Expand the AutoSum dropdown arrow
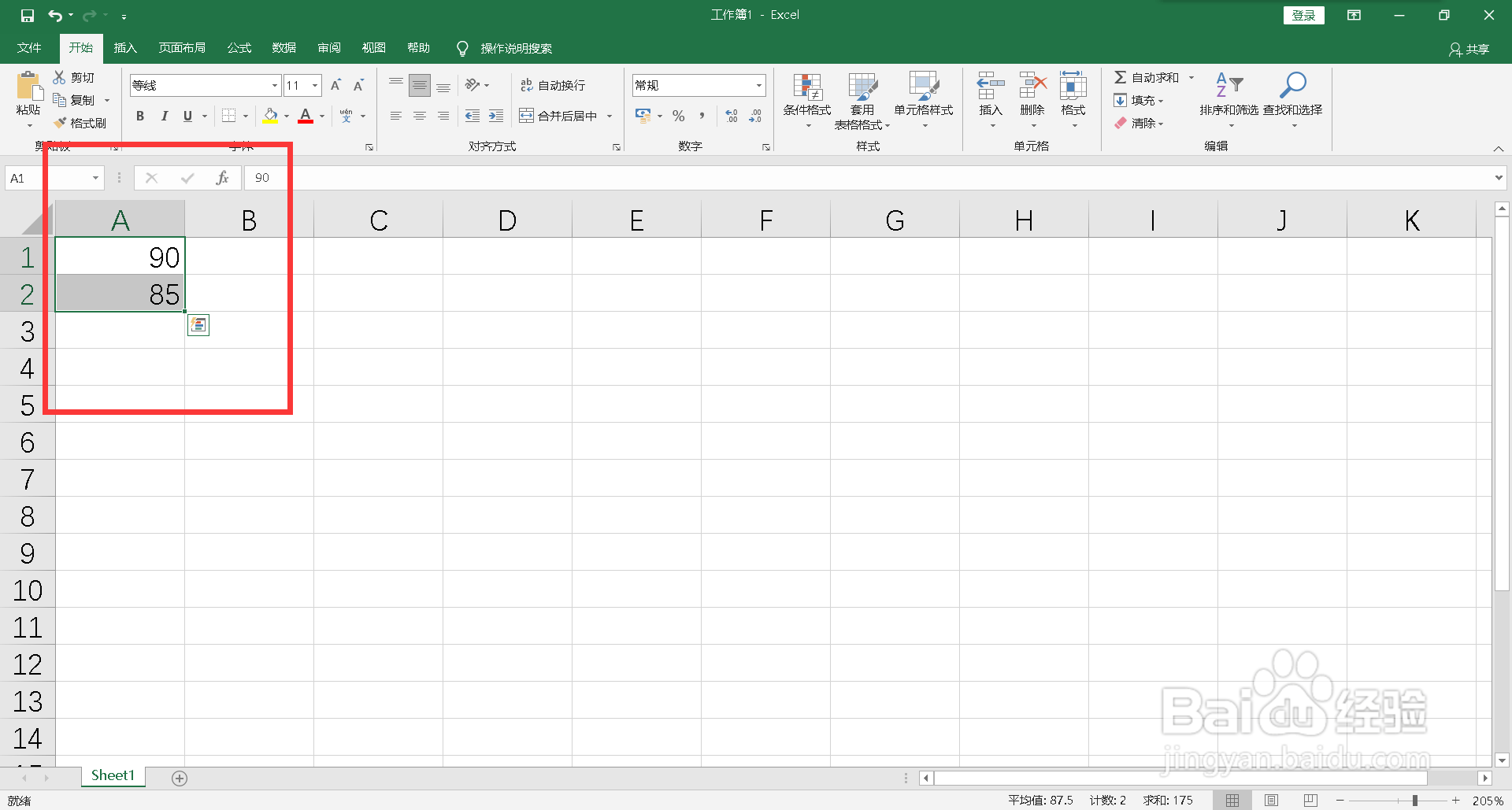The image size is (1512, 810). point(1191,77)
